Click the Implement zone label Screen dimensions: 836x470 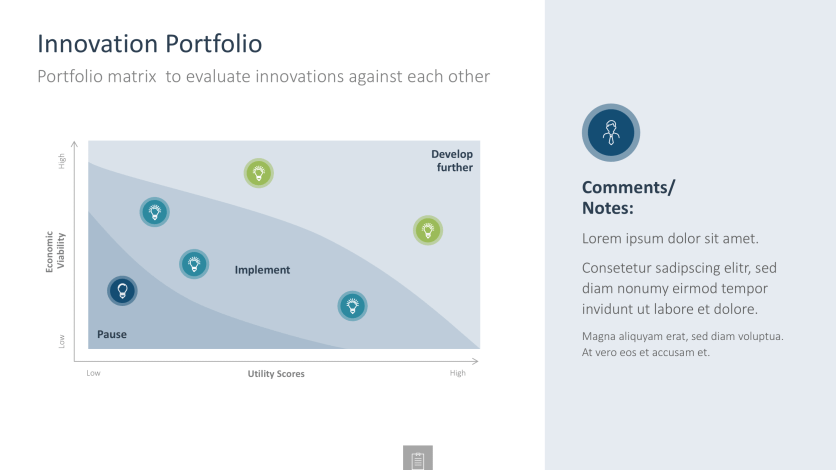(x=262, y=270)
